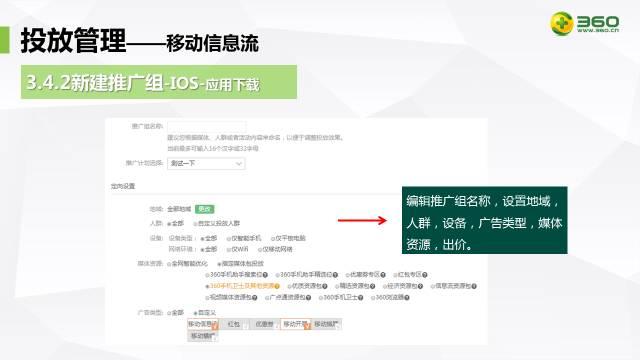The image size is (640, 360).
Task: Click the 移动开屏 ad type button
Action: pos(296,324)
